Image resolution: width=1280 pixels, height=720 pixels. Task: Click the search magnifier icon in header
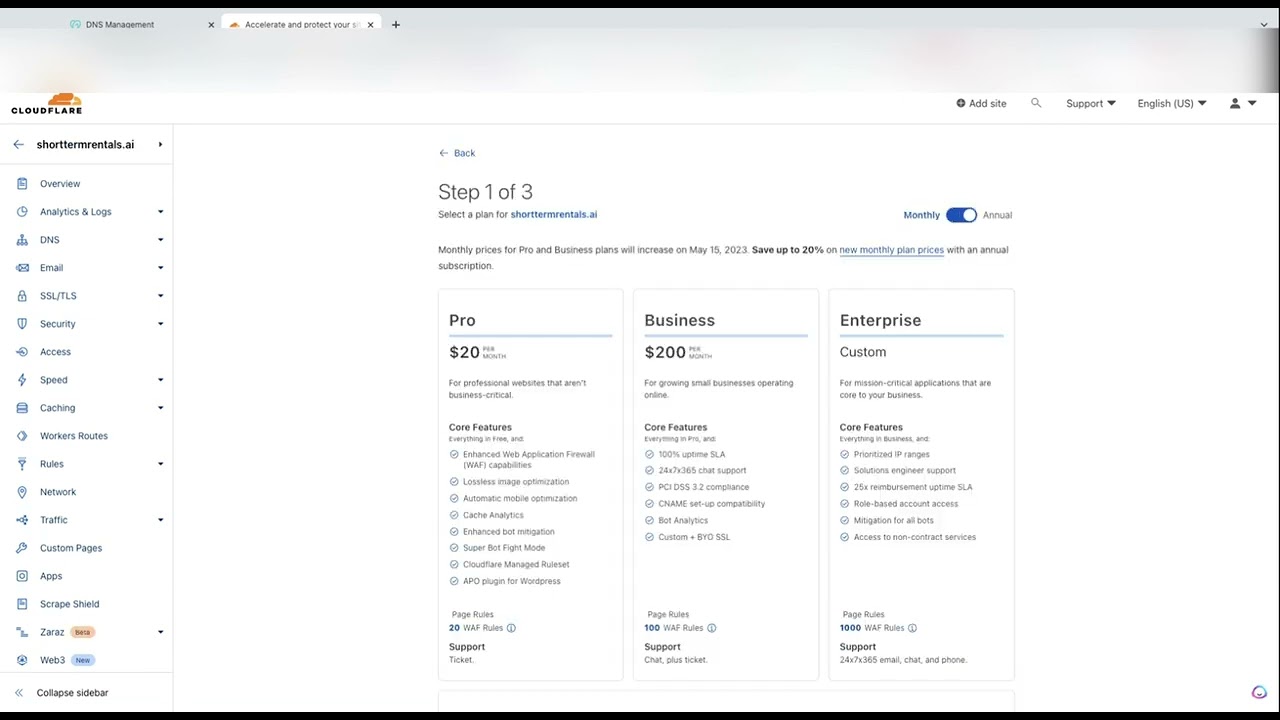(x=1036, y=103)
